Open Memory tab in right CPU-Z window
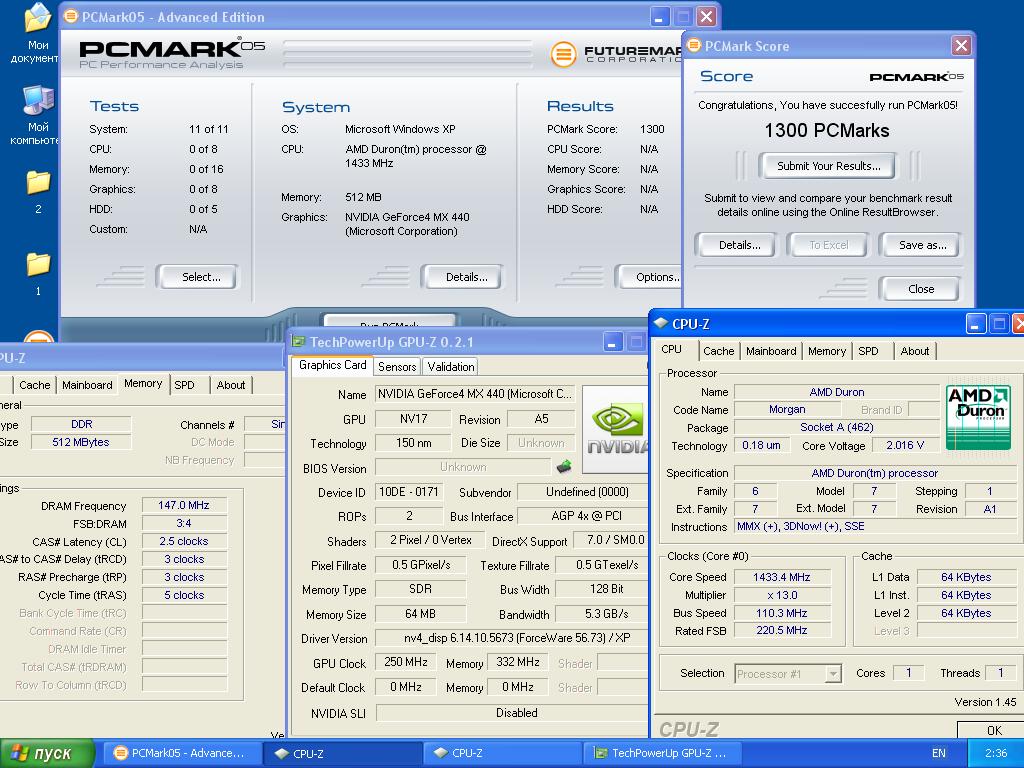 click(826, 351)
